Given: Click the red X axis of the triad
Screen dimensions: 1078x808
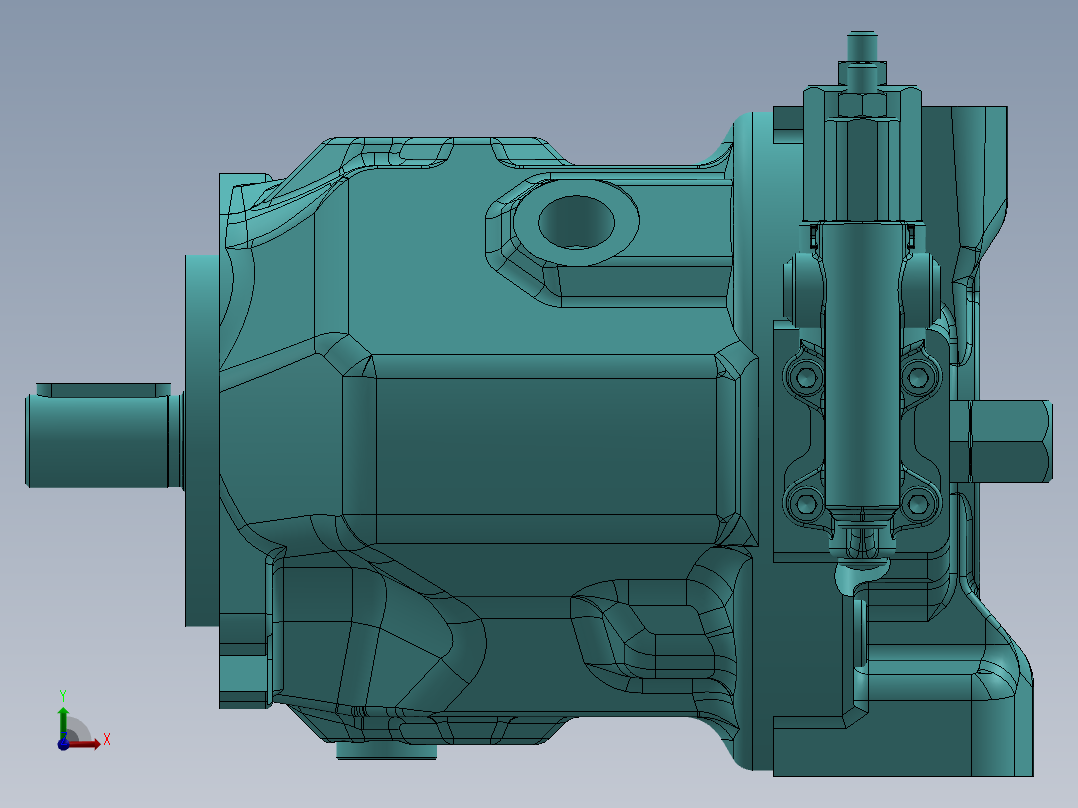Looking at the screenshot, I should 86,743.
